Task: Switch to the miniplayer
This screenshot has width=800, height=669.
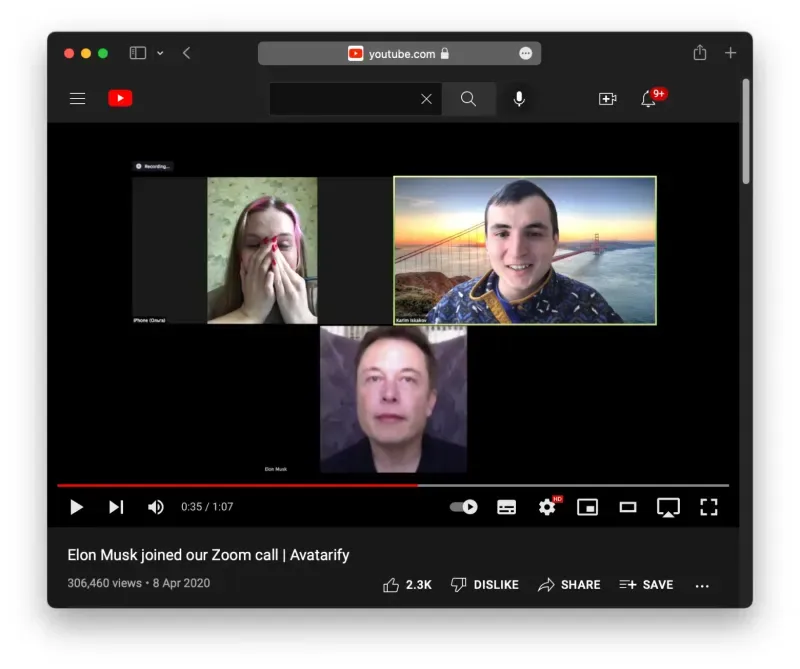Action: (588, 507)
